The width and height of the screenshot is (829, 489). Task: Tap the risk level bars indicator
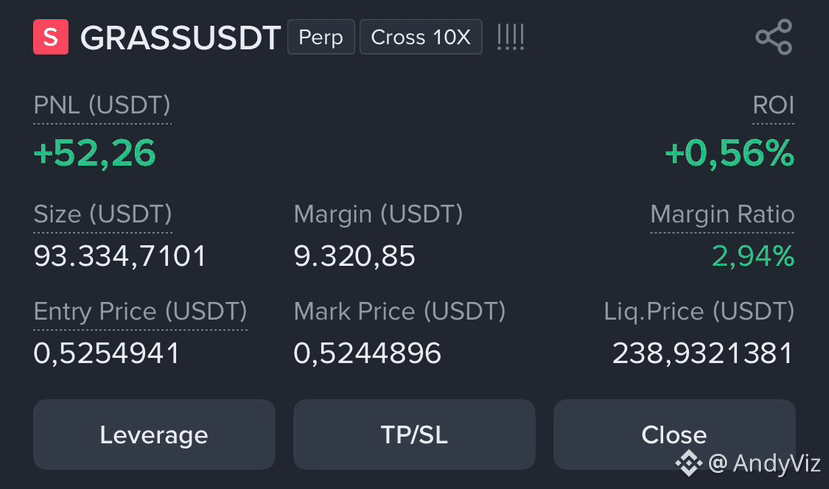tap(511, 37)
